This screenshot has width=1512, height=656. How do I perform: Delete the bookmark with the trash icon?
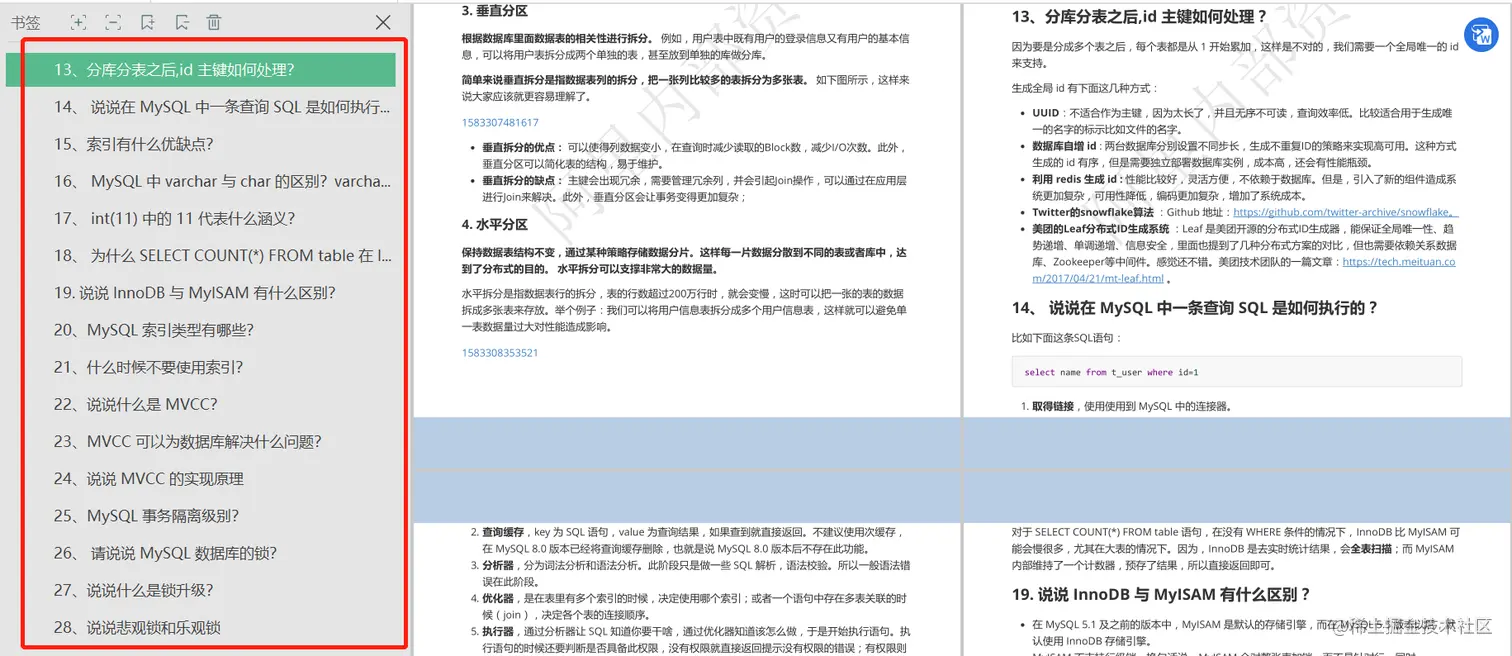point(214,22)
